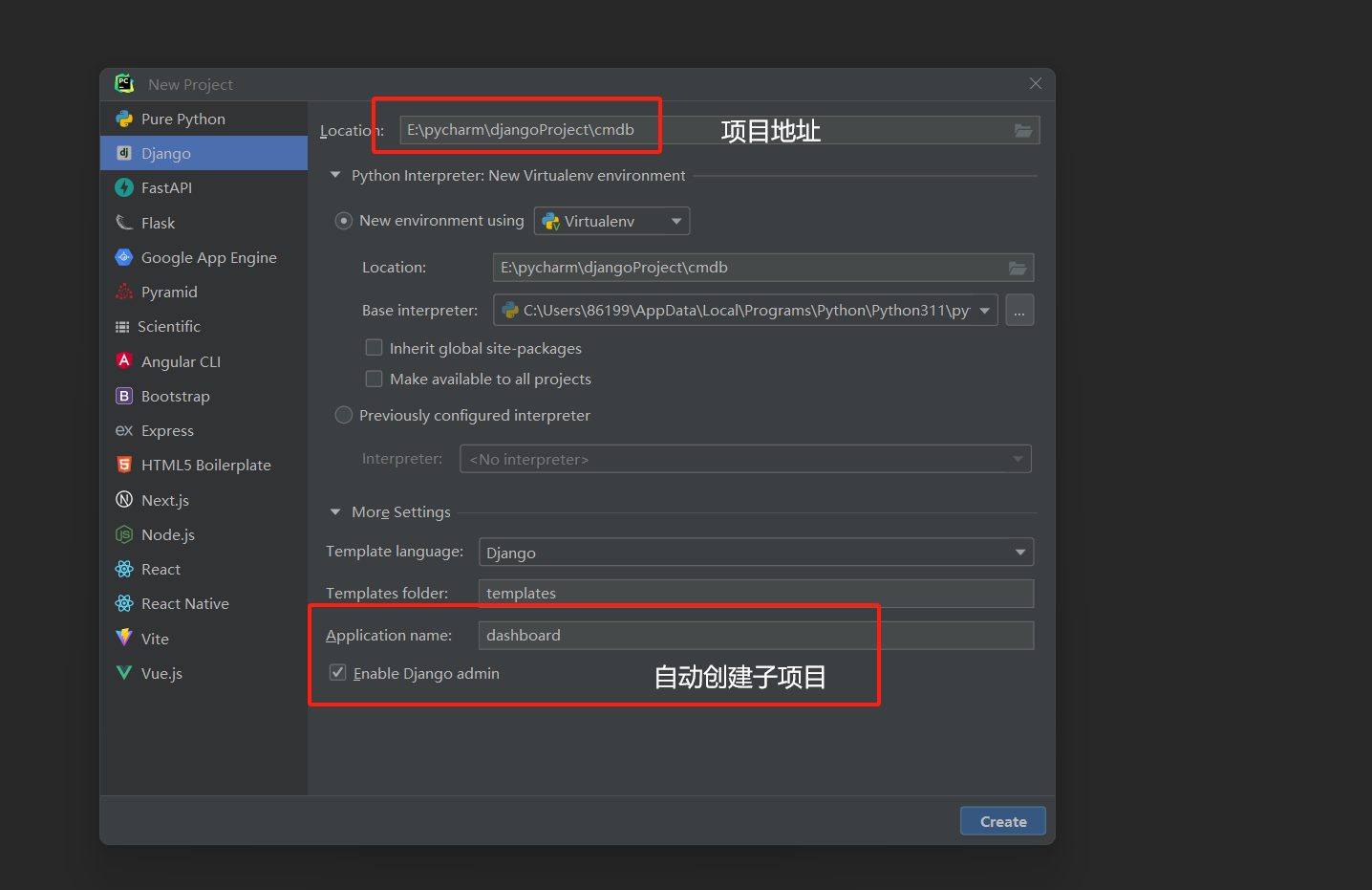Viewport: 1372px width, 890px height.
Task: Choose the React atom icon
Action: (x=124, y=569)
